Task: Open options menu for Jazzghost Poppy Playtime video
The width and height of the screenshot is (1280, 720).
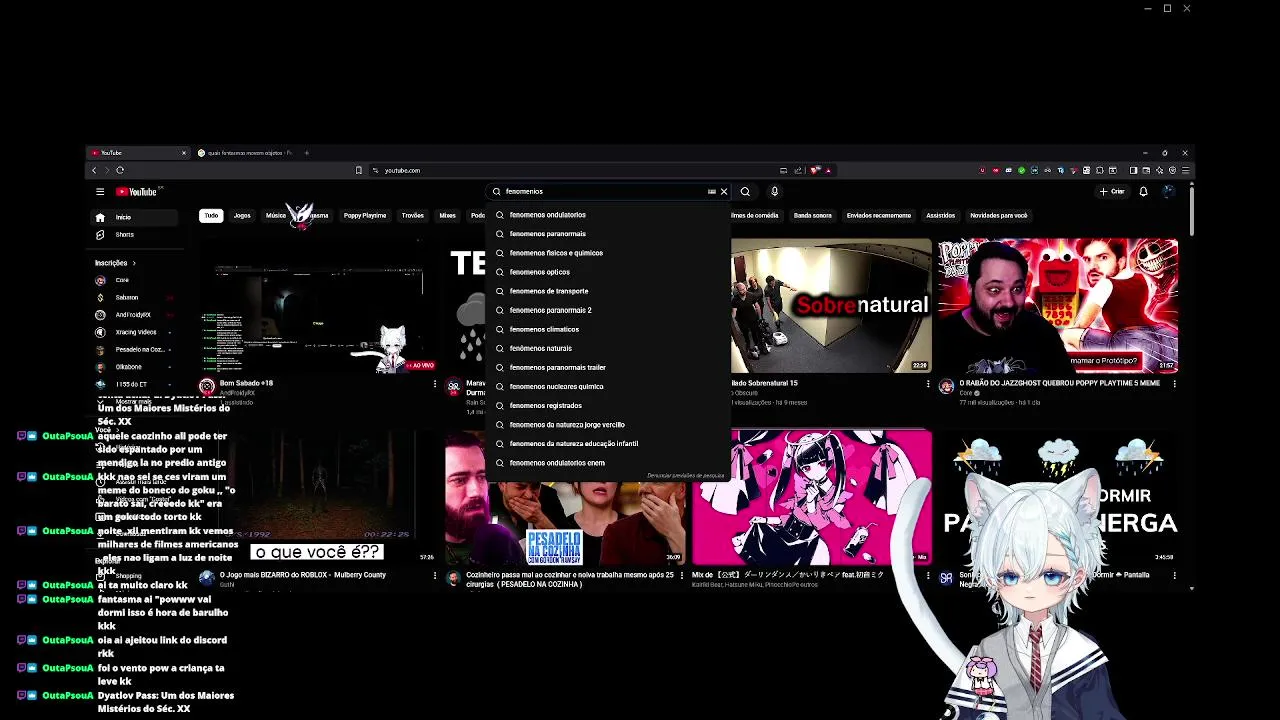Action: (1174, 383)
